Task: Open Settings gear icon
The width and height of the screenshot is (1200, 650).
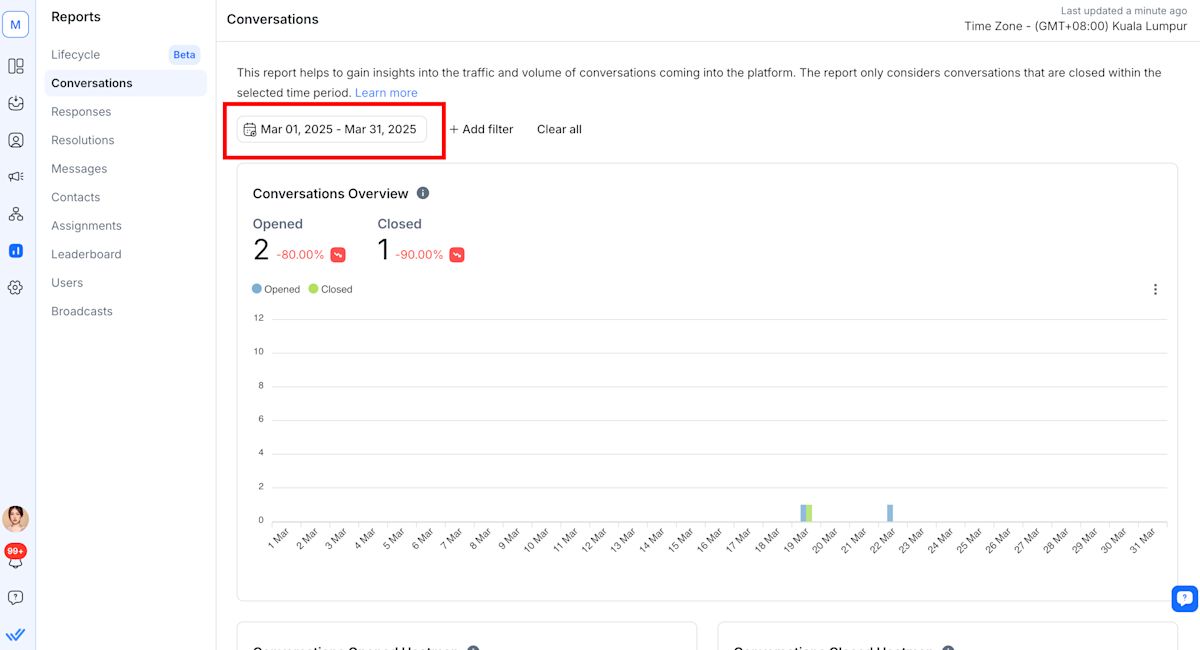Action: (x=16, y=288)
